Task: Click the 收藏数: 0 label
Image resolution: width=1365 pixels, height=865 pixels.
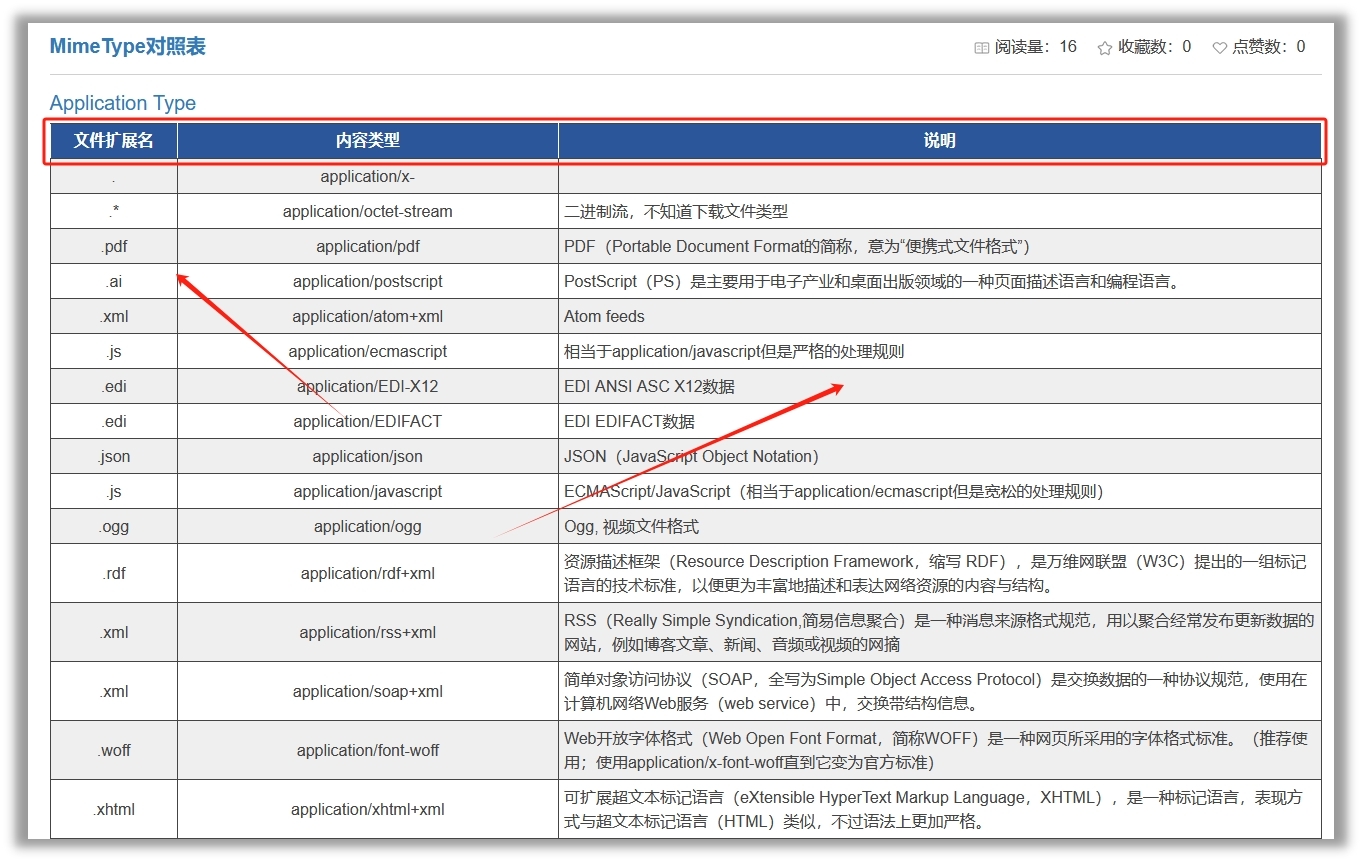Action: pos(1154,47)
